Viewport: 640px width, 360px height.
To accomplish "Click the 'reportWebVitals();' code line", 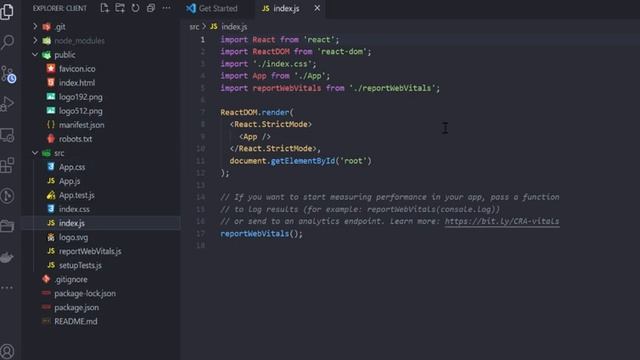I will coord(261,233).
